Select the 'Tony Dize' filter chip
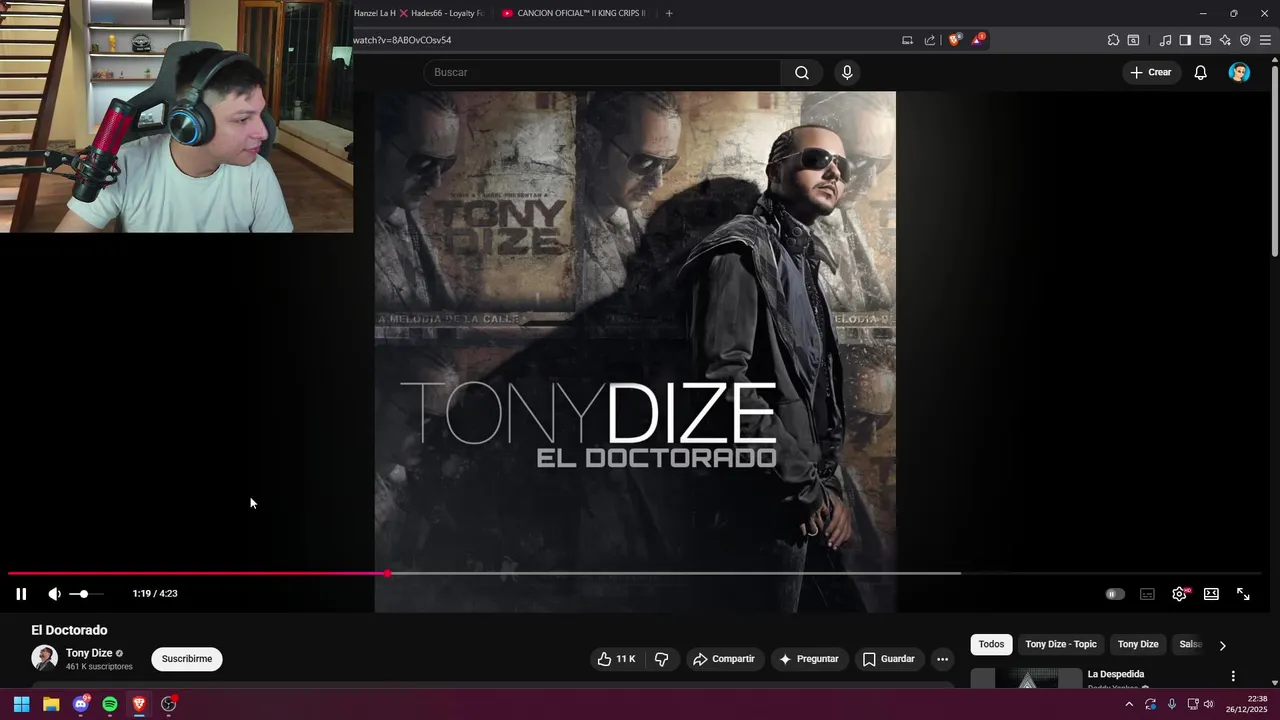This screenshot has height=720, width=1280. click(x=1138, y=644)
